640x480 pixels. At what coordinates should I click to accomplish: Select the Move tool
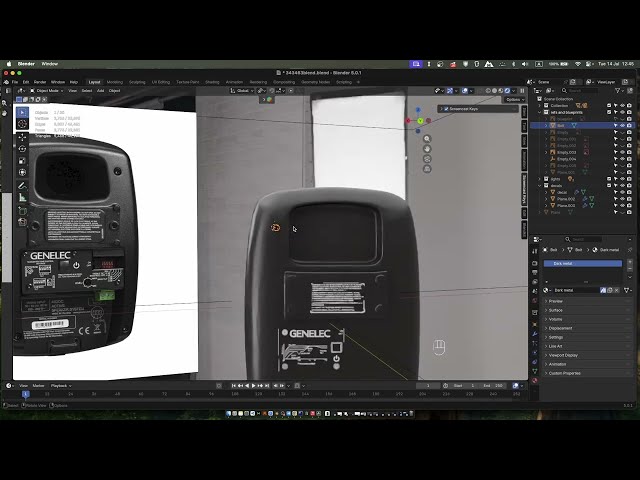pos(22,137)
